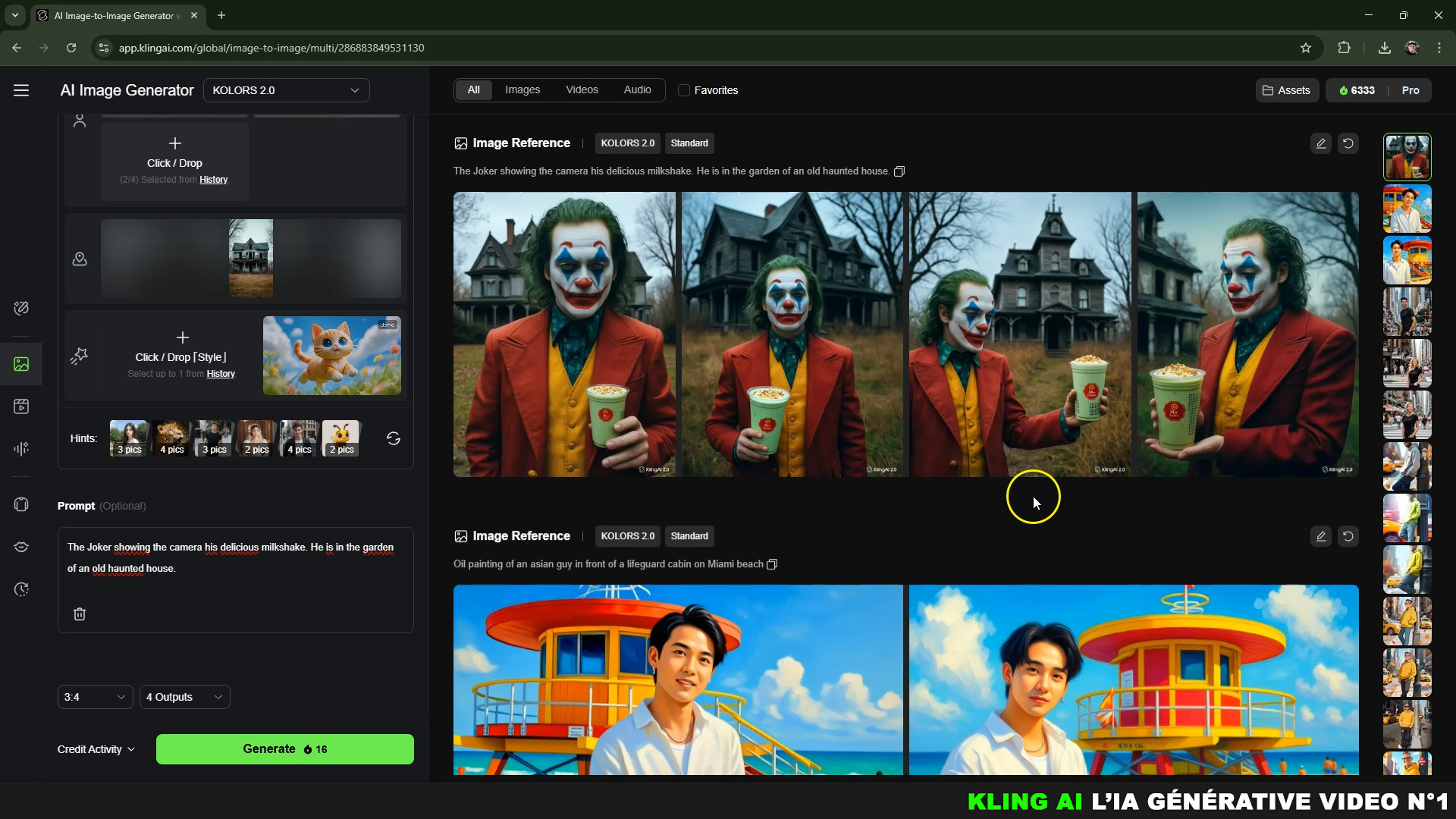
Task: Go back to the previous page
Action: 17,48
